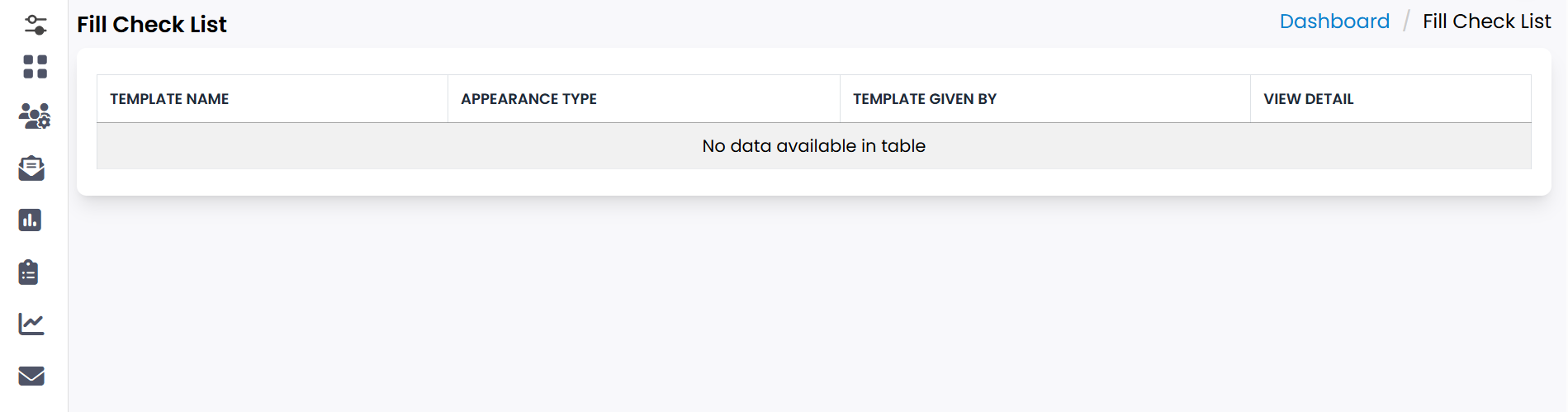Open the user management people-gear icon

point(35,116)
